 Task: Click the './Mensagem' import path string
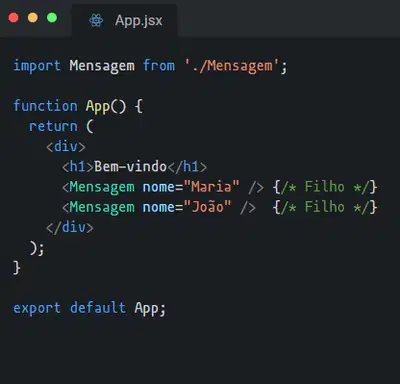click(x=232, y=66)
